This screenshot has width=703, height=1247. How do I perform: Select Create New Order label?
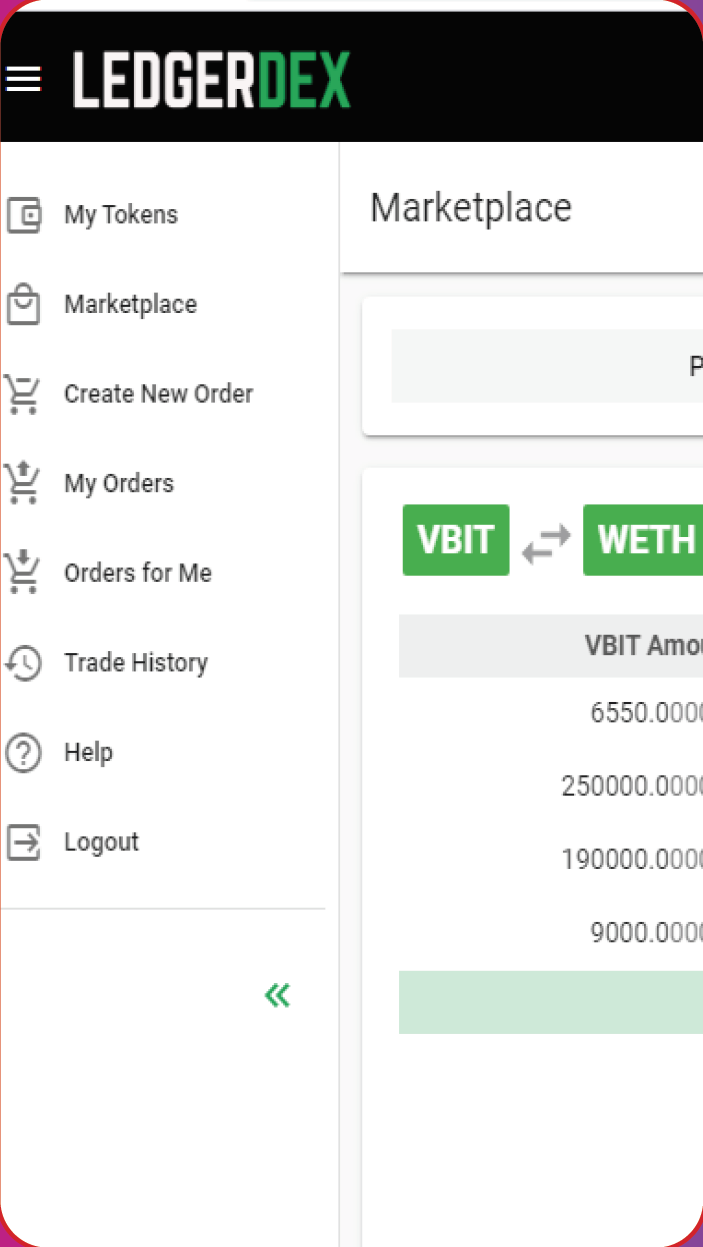(x=158, y=394)
